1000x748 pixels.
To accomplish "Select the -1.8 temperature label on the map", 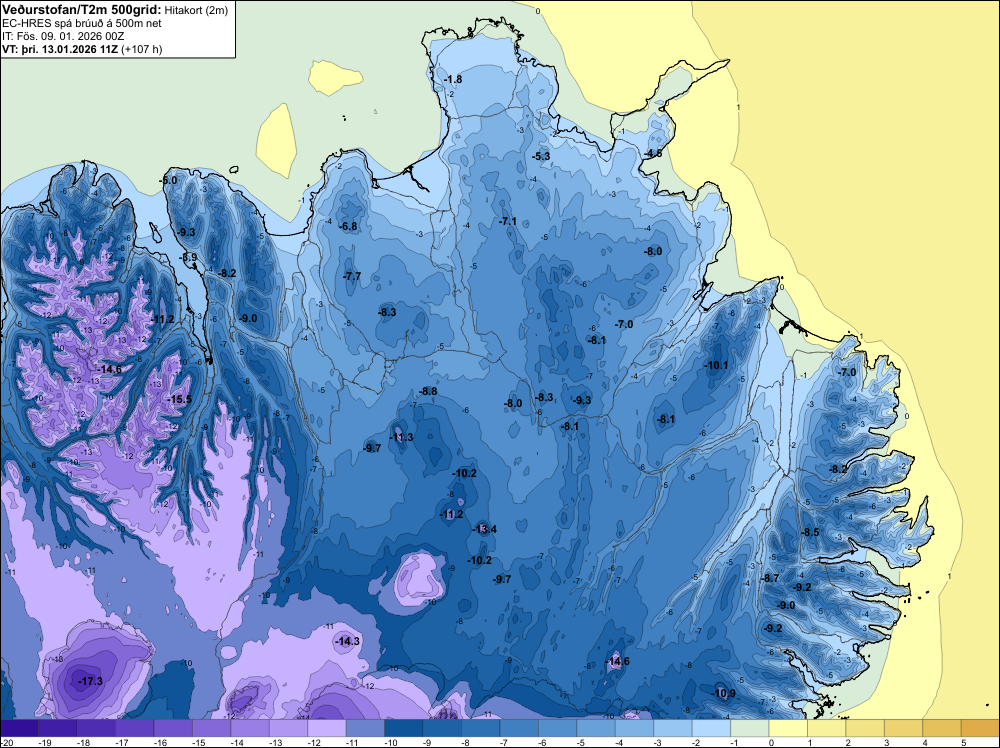I will (453, 80).
